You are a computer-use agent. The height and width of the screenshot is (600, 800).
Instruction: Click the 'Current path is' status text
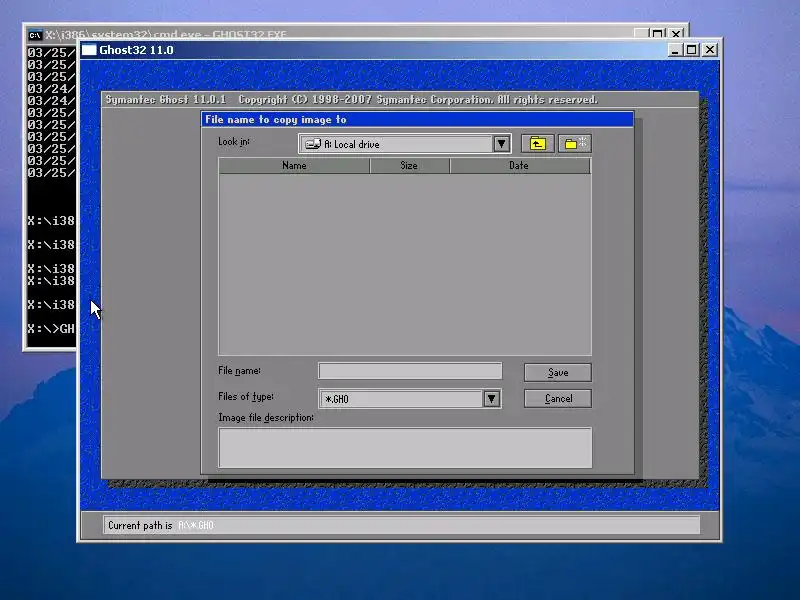coord(140,526)
